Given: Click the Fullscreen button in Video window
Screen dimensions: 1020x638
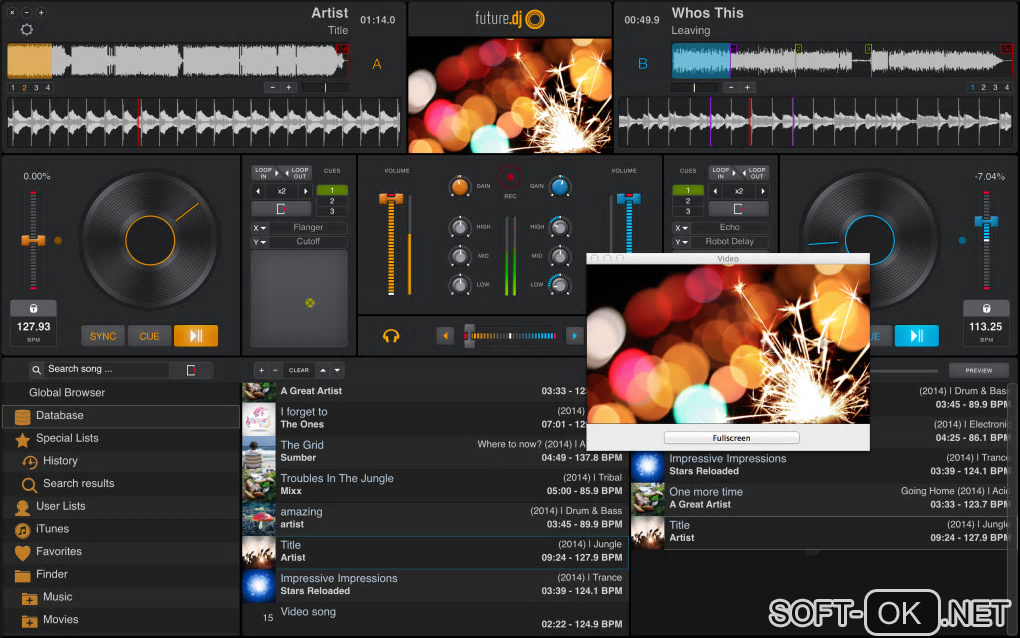Looking at the screenshot, I should pyautogui.click(x=731, y=438).
